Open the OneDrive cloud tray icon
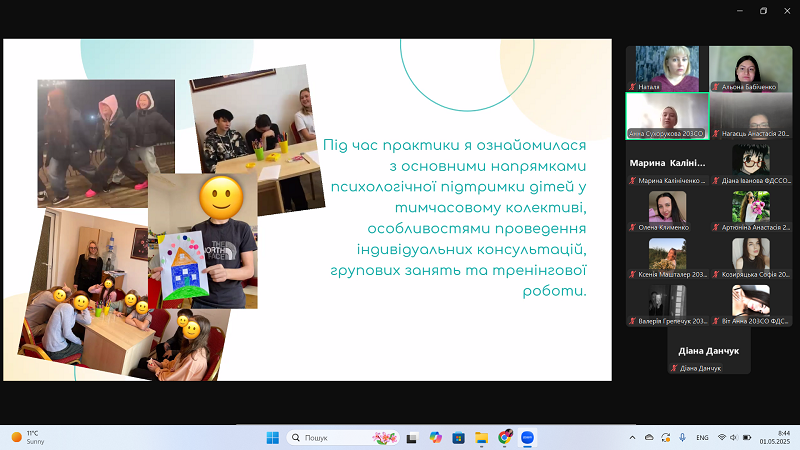 pyautogui.click(x=649, y=438)
